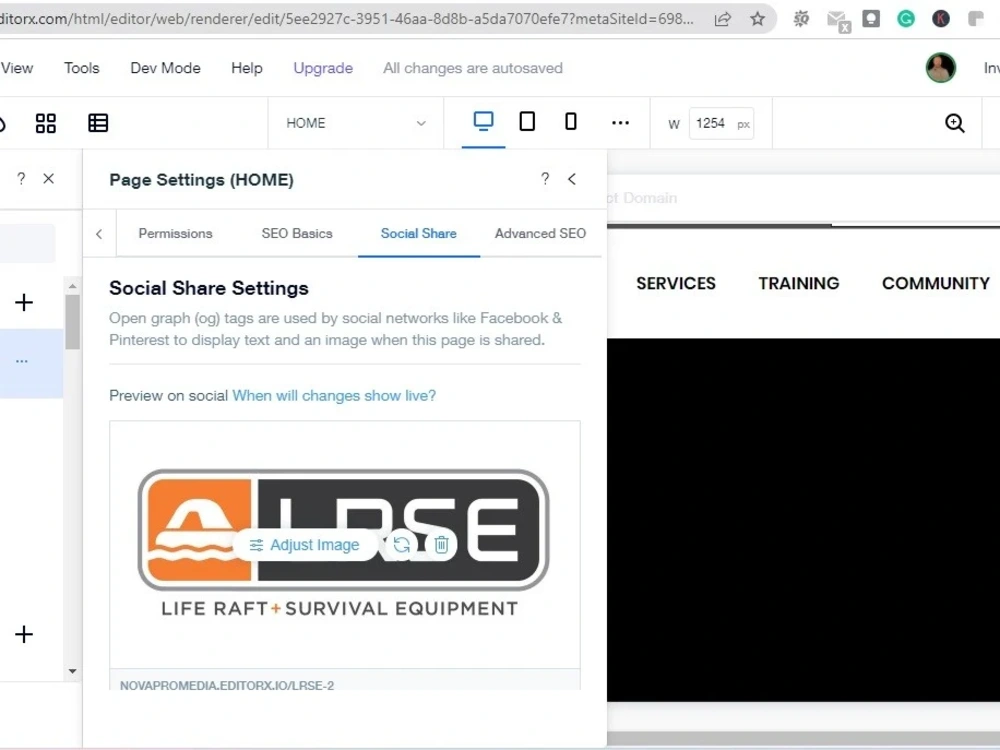Click Adjust Image button
1000x750 pixels.
pos(305,545)
